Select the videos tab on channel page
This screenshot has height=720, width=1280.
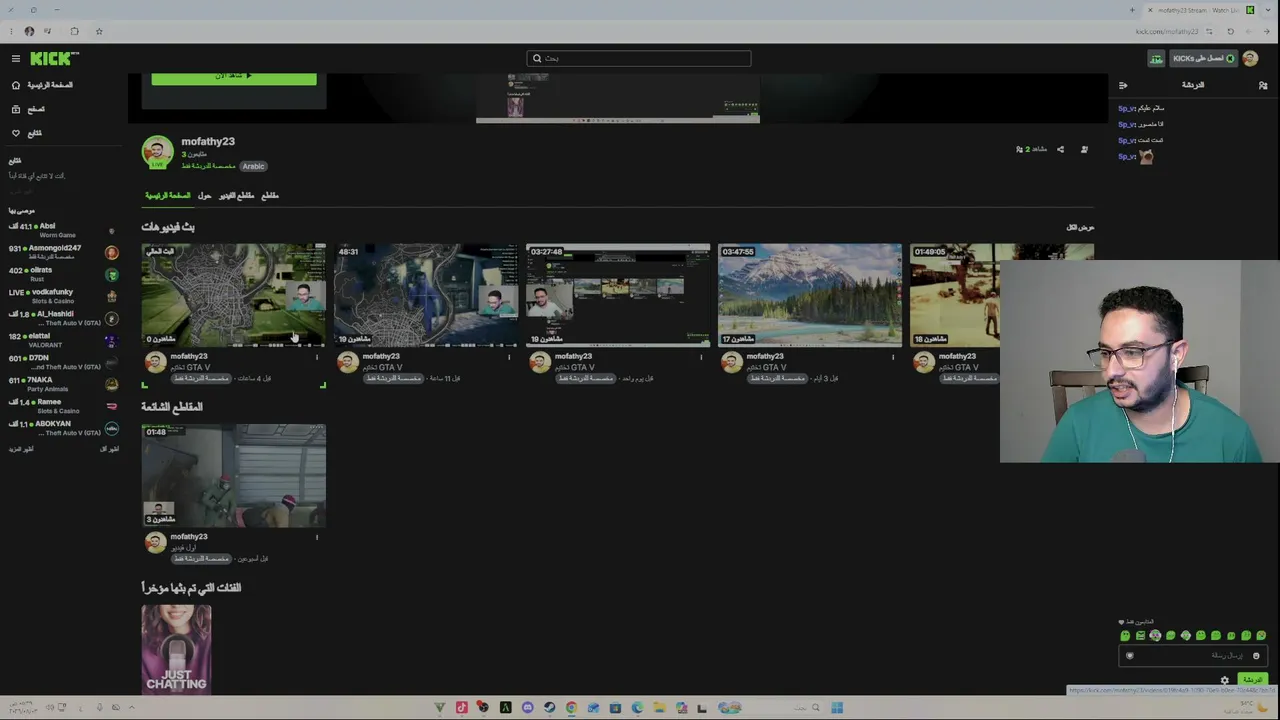[x=237, y=196]
